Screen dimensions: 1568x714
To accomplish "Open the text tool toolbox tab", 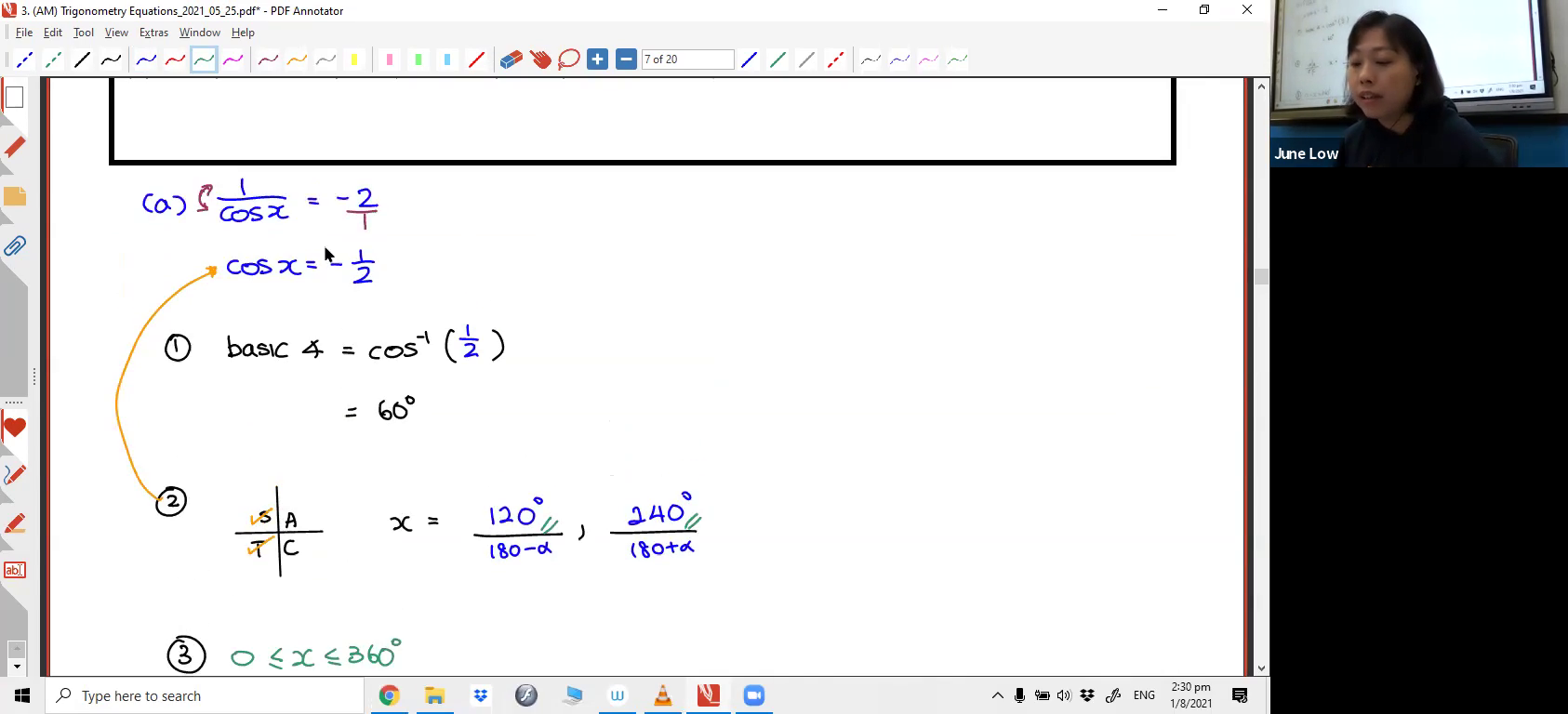I will (x=14, y=570).
